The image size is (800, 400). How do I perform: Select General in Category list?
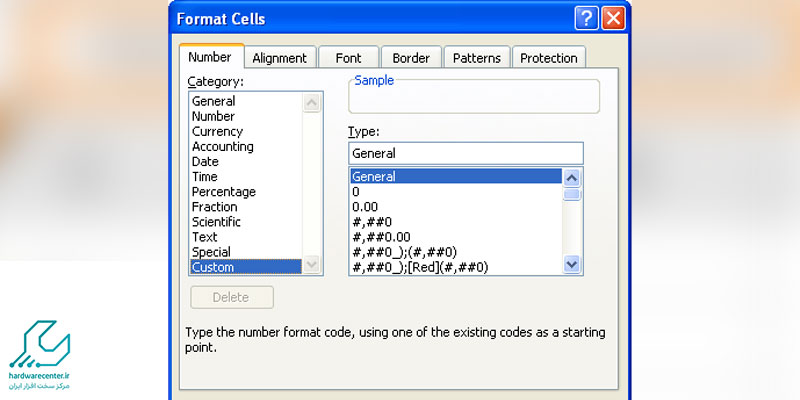pos(246,101)
